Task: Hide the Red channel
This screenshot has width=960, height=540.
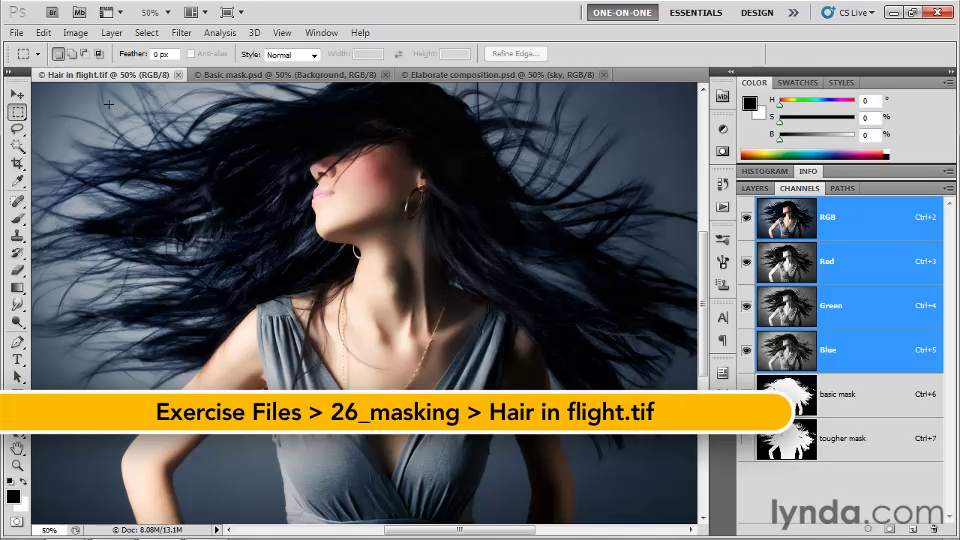Action: pos(746,261)
